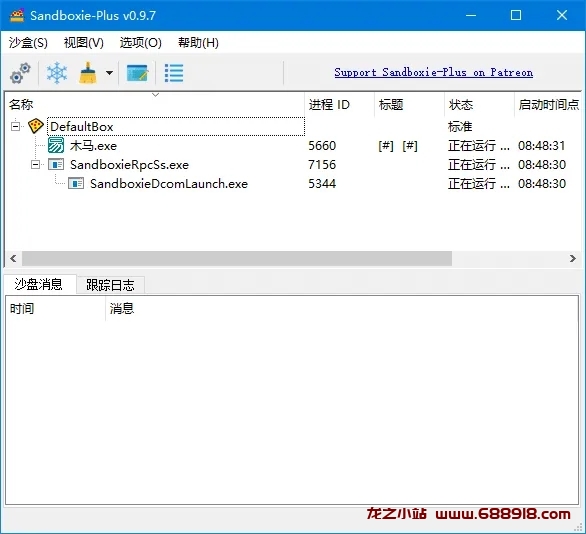Viewport: 586px width, 534px height.
Task: Click 正在运行 status of 木马.exe
Action: pos(479,145)
